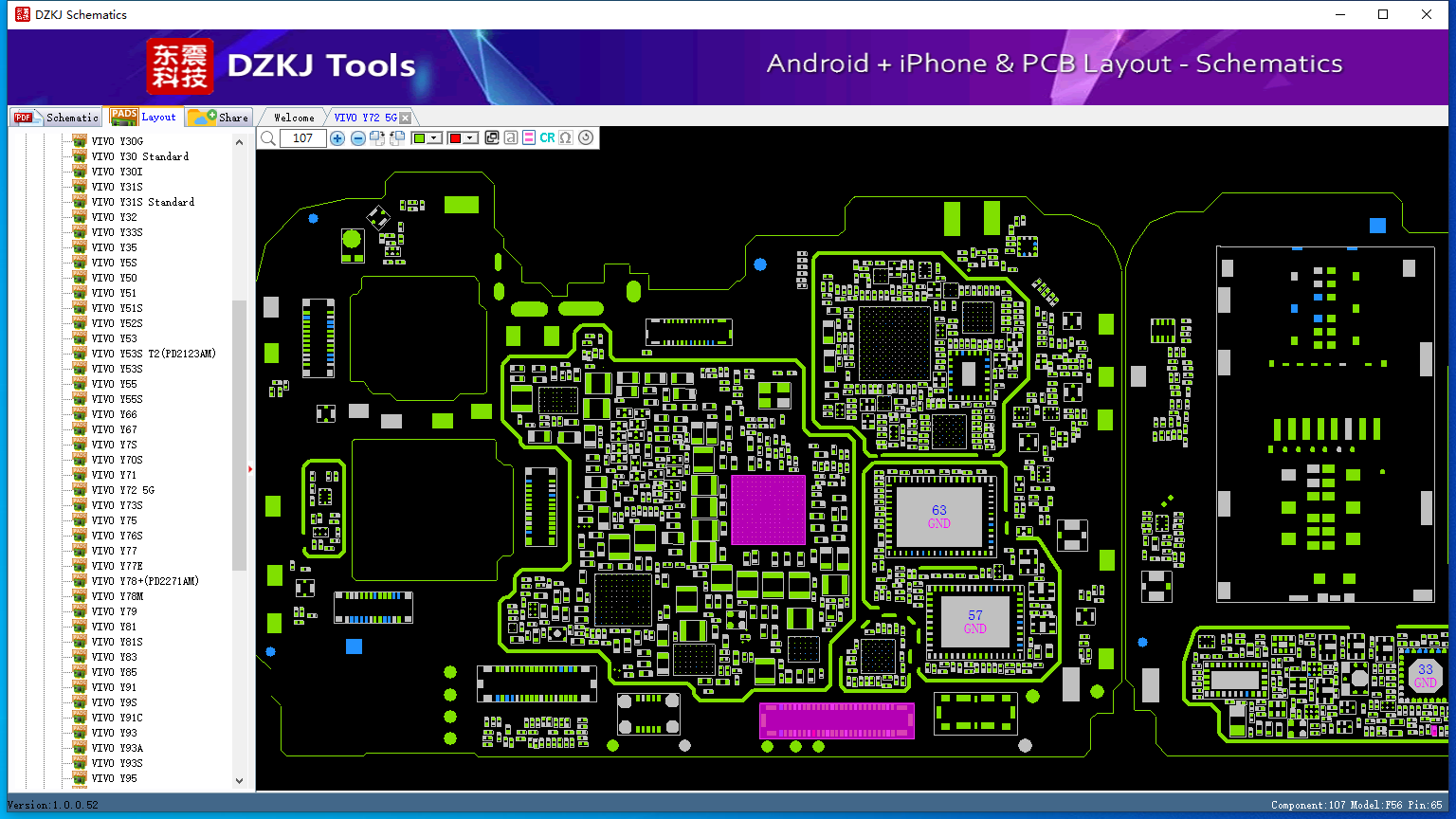
Task: Click the magenta connector at board bottom
Action: tap(837, 720)
